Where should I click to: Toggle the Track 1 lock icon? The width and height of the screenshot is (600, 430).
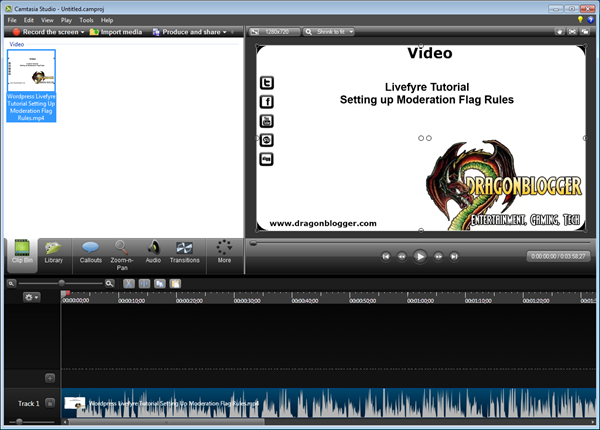pos(50,403)
